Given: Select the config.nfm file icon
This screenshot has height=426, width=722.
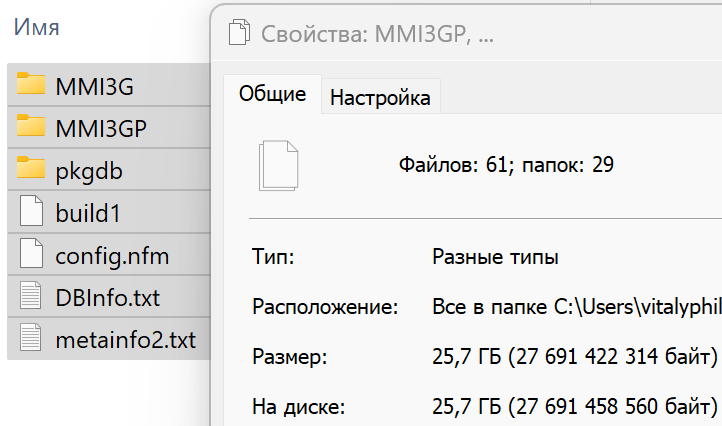Looking at the screenshot, I should pos(31,253).
